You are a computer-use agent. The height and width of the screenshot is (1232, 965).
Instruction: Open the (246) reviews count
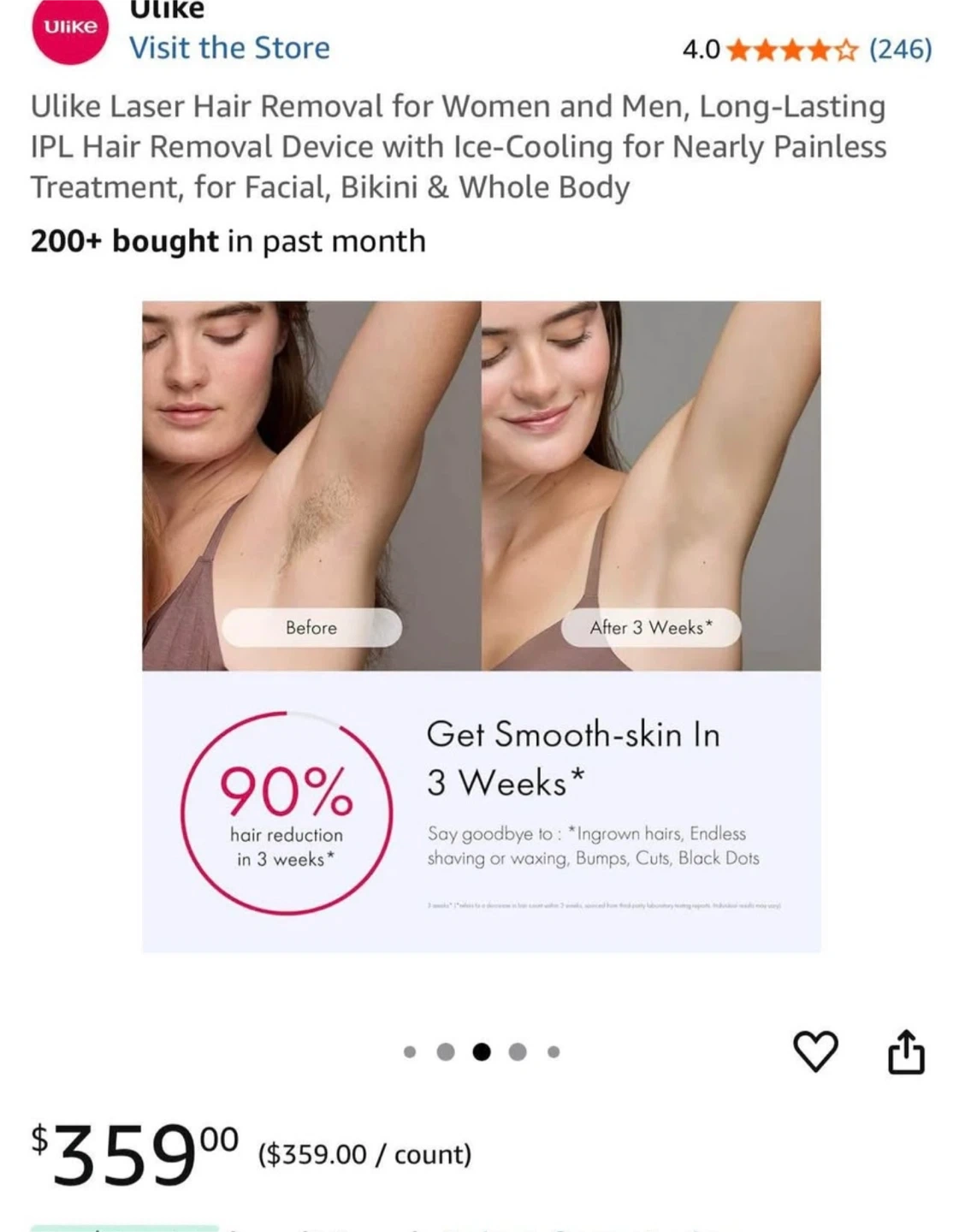pos(901,50)
